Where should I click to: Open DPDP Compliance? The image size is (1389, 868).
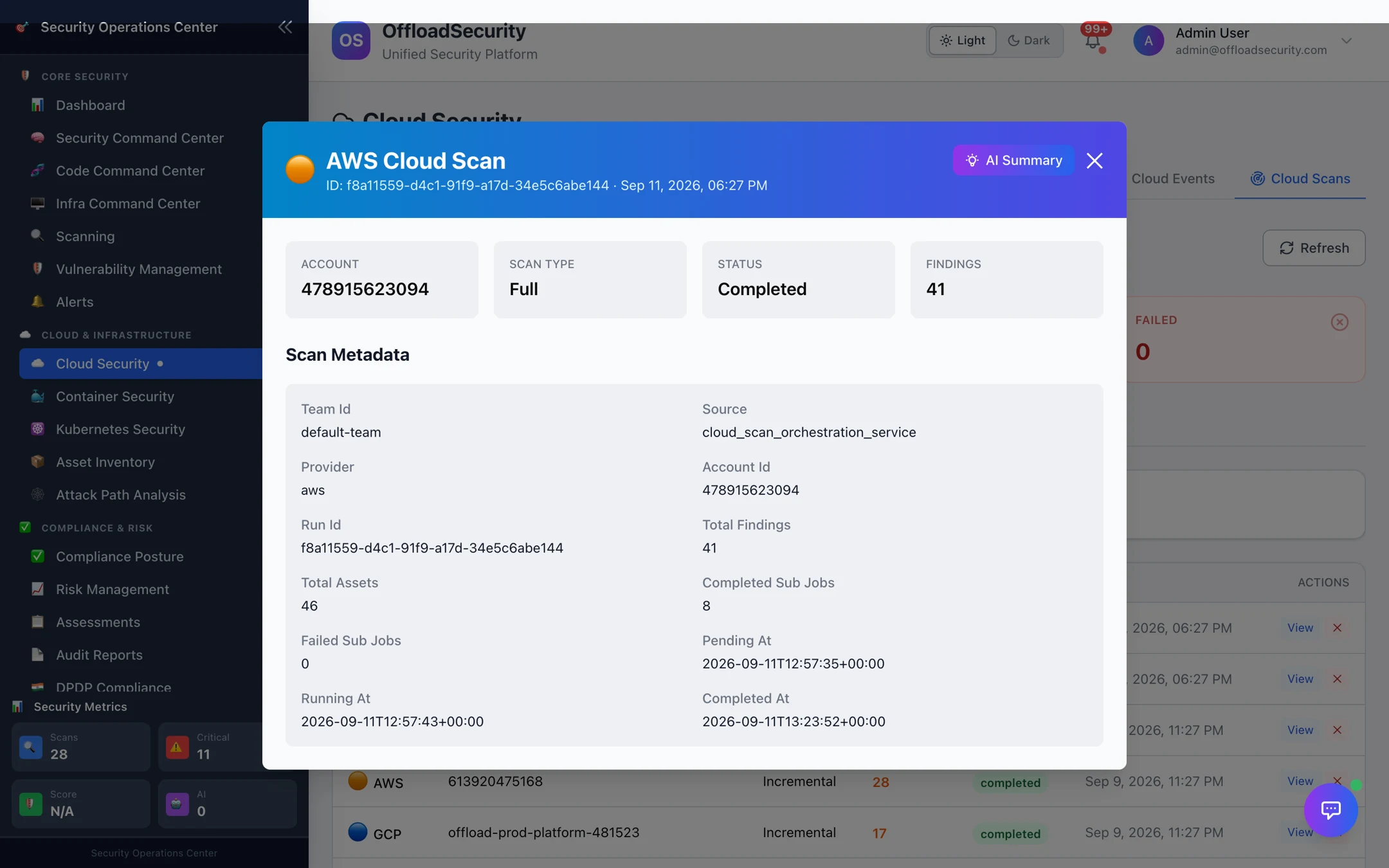(113, 687)
